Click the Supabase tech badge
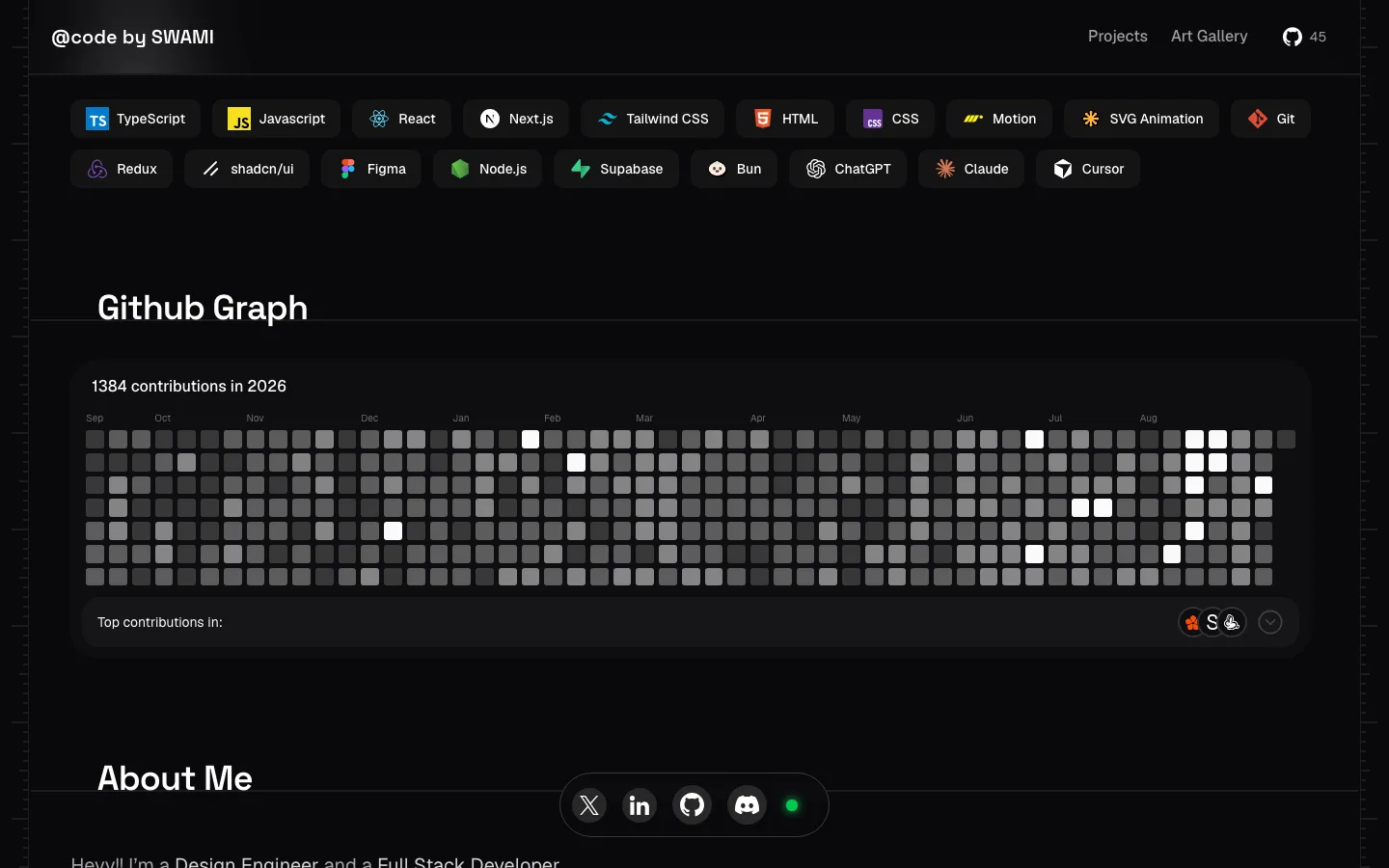 click(616, 169)
